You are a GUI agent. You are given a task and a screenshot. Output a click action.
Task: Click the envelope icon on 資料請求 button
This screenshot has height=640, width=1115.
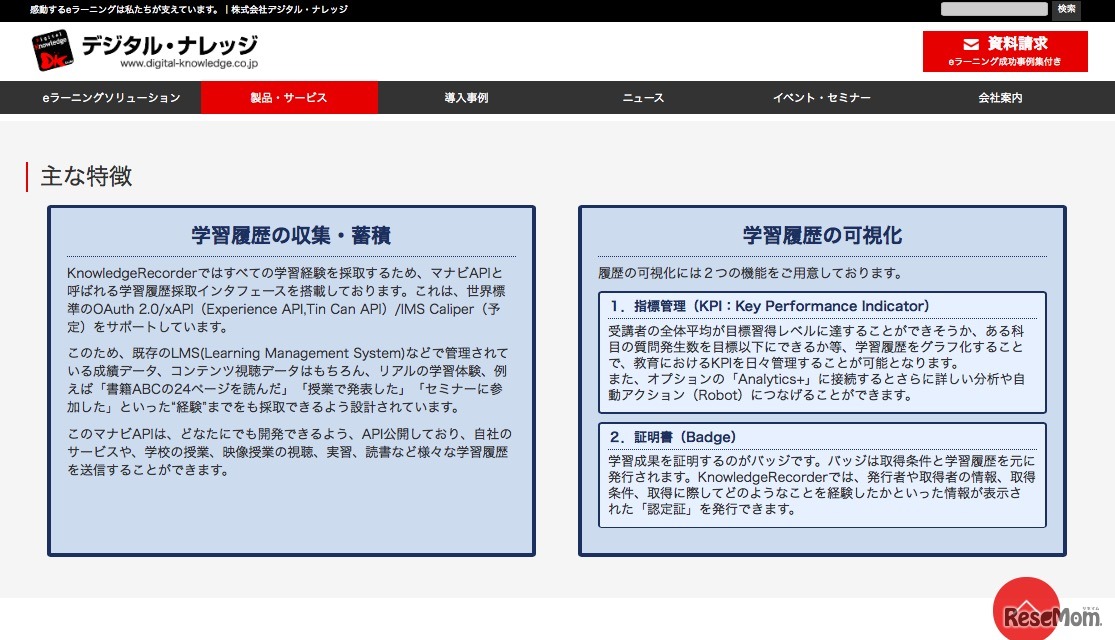coord(970,44)
